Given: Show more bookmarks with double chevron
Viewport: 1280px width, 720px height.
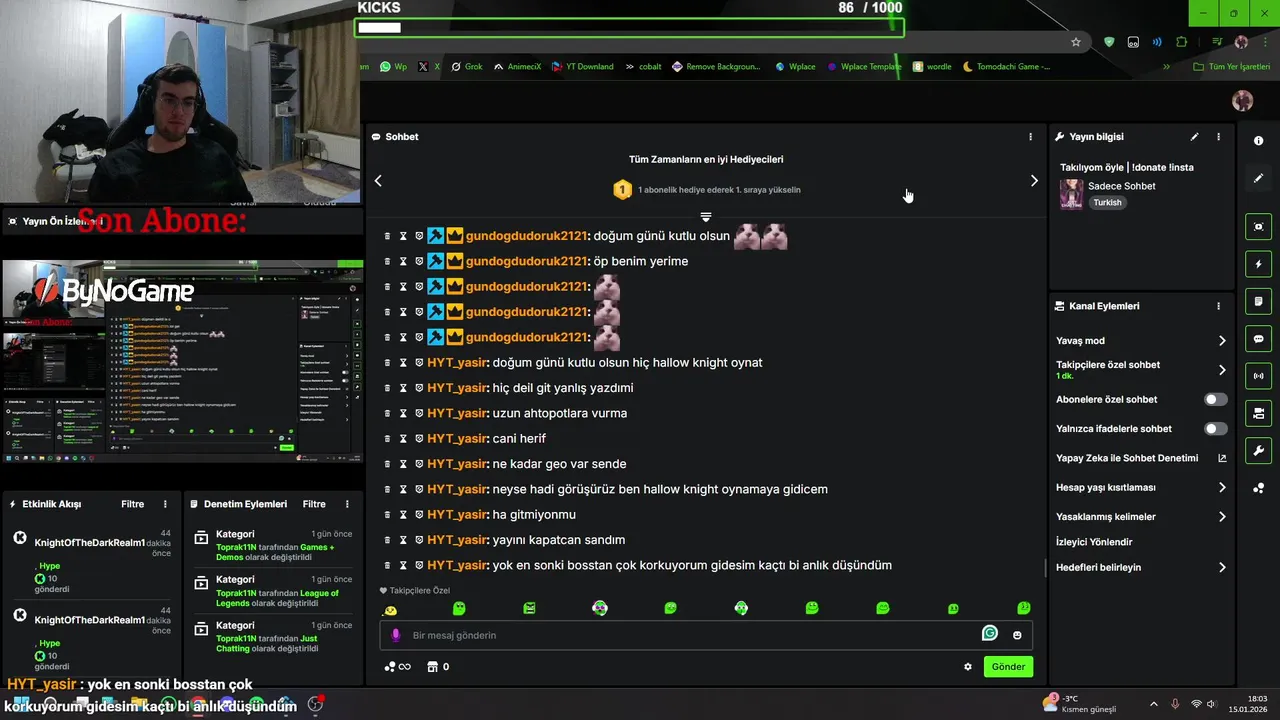Looking at the screenshot, I should pyautogui.click(x=1166, y=67).
